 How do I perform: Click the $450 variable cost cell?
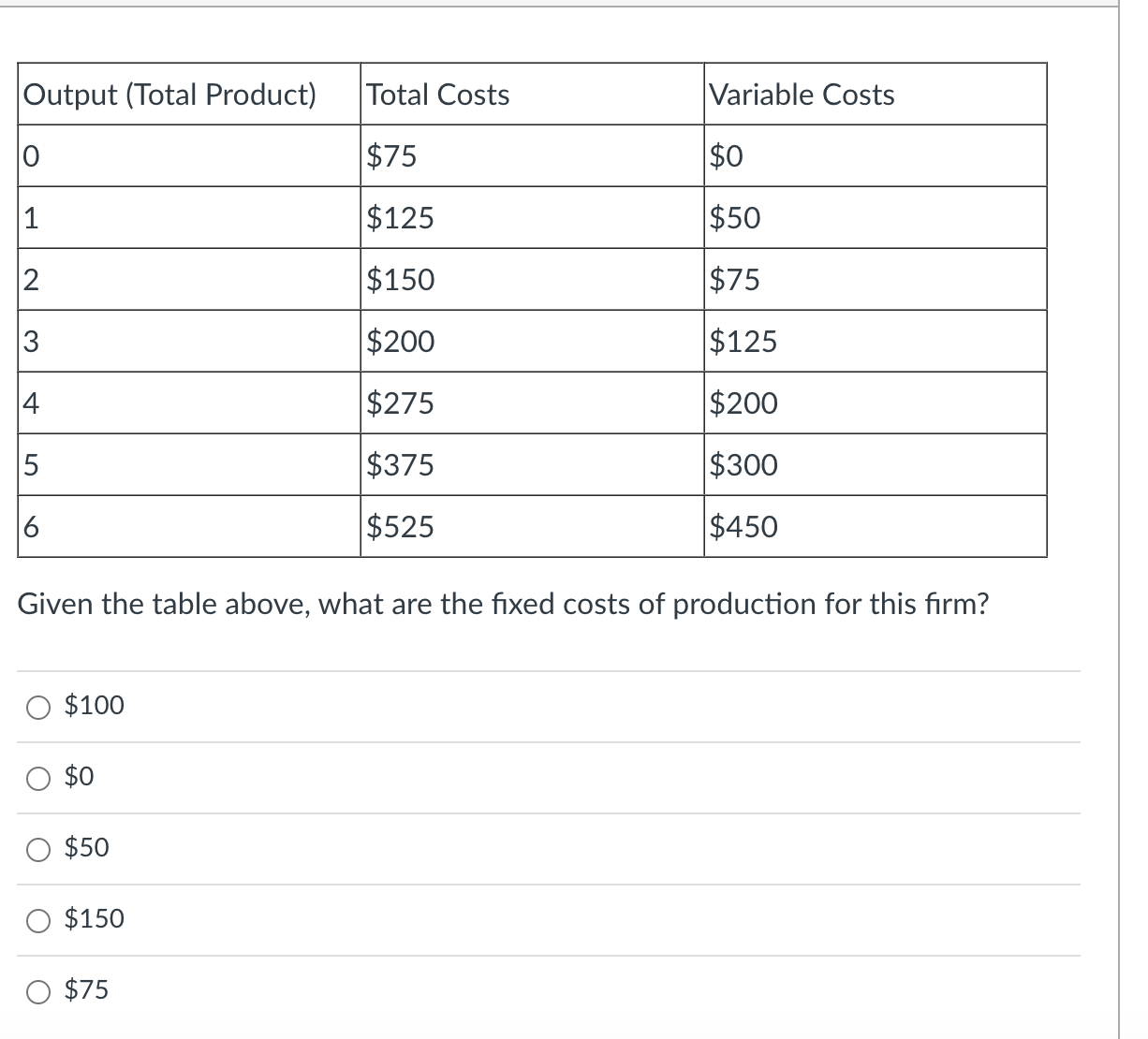tap(743, 526)
